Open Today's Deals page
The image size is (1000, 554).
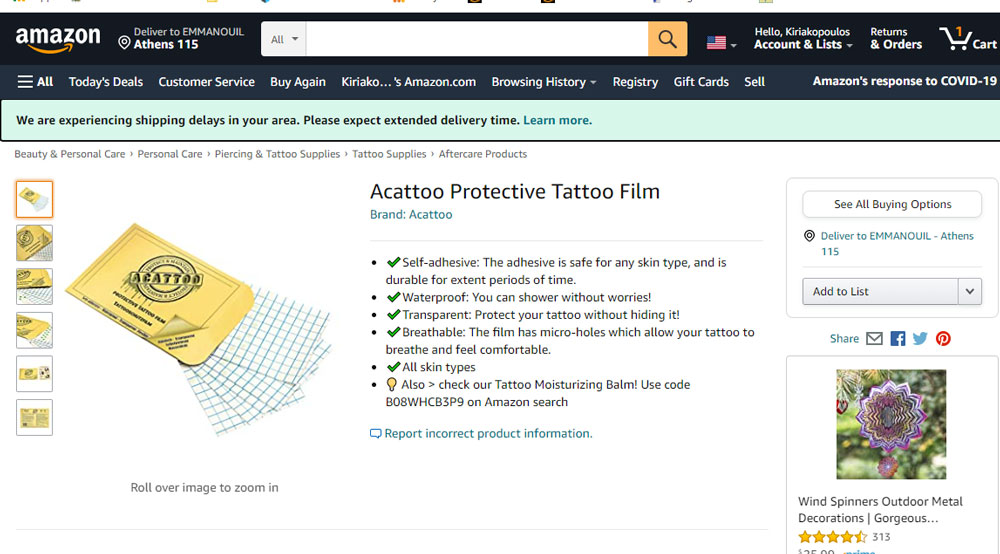(106, 82)
